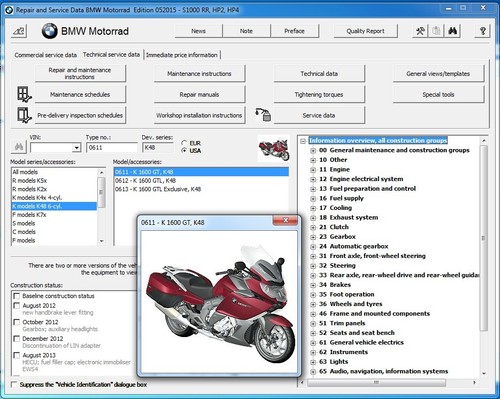The image size is (500, 399).
Task: Check the August 2012 construction status
Action: 16,306
